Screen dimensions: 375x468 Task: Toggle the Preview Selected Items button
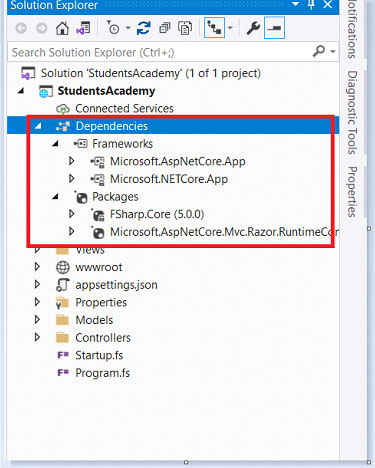[x=274, y=28]
